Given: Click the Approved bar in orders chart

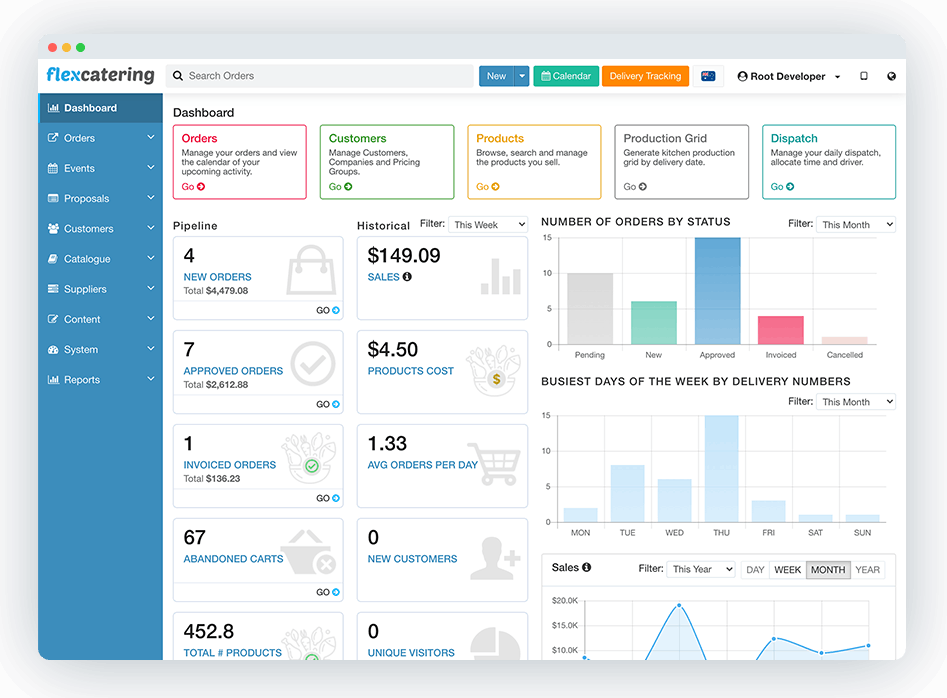Looking at the screenshot, I should (717, 291).
